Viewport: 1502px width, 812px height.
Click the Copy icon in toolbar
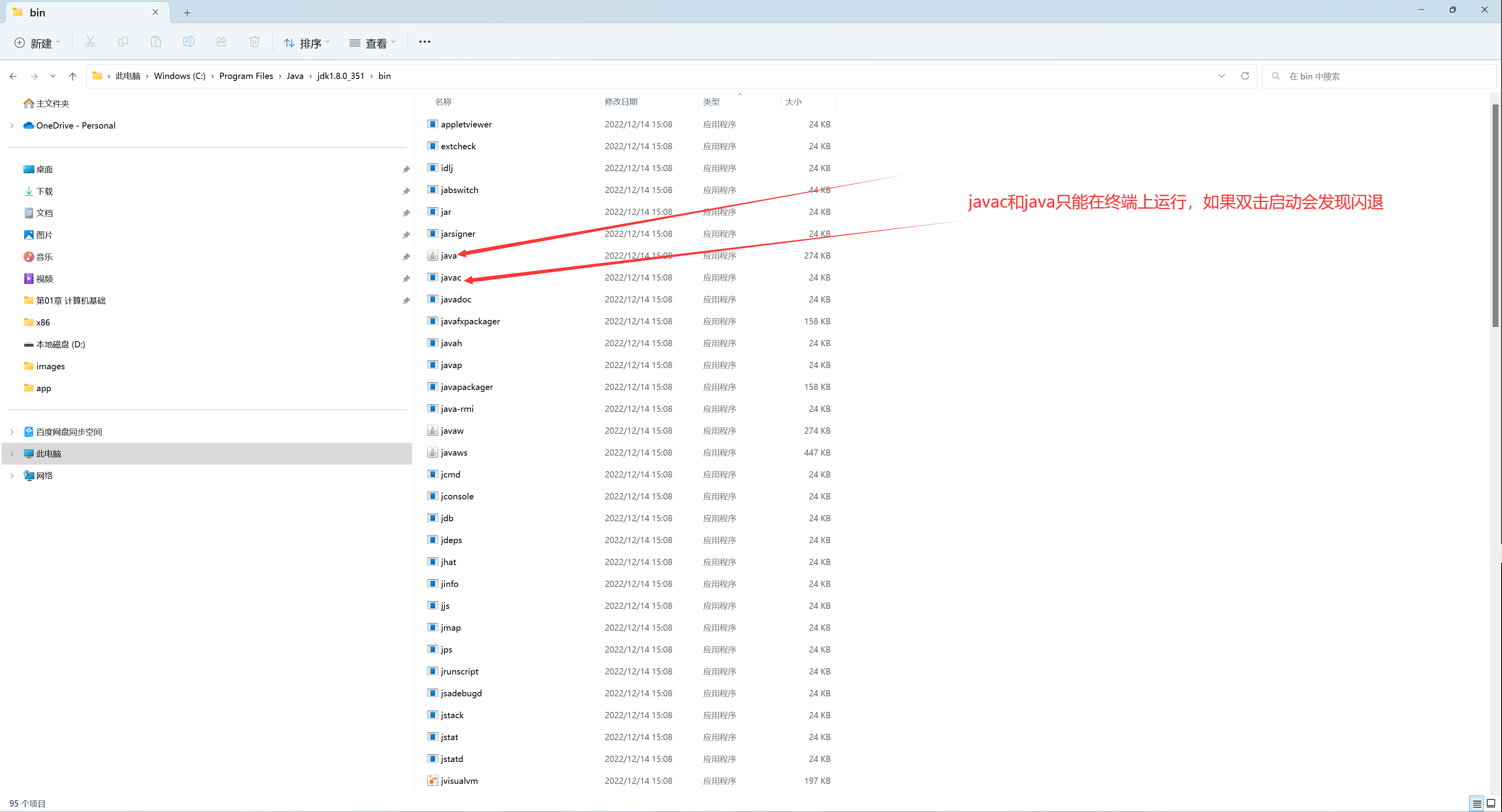tap(123, 42)
